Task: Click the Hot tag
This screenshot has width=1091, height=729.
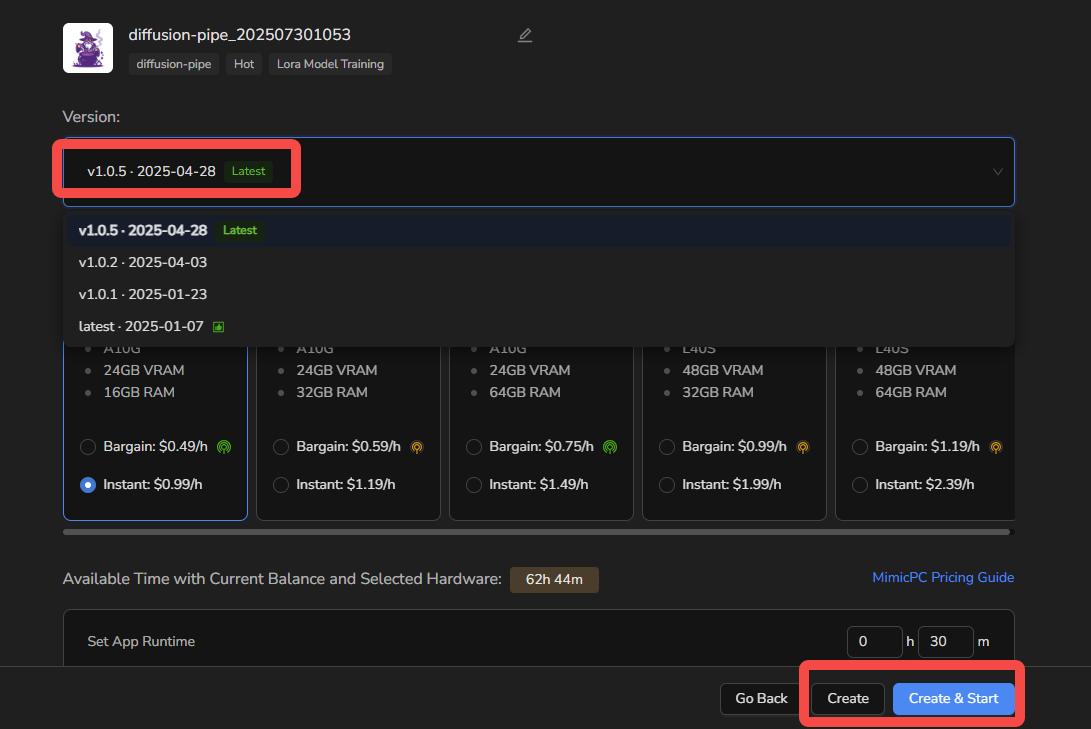Action: [244, 64]
